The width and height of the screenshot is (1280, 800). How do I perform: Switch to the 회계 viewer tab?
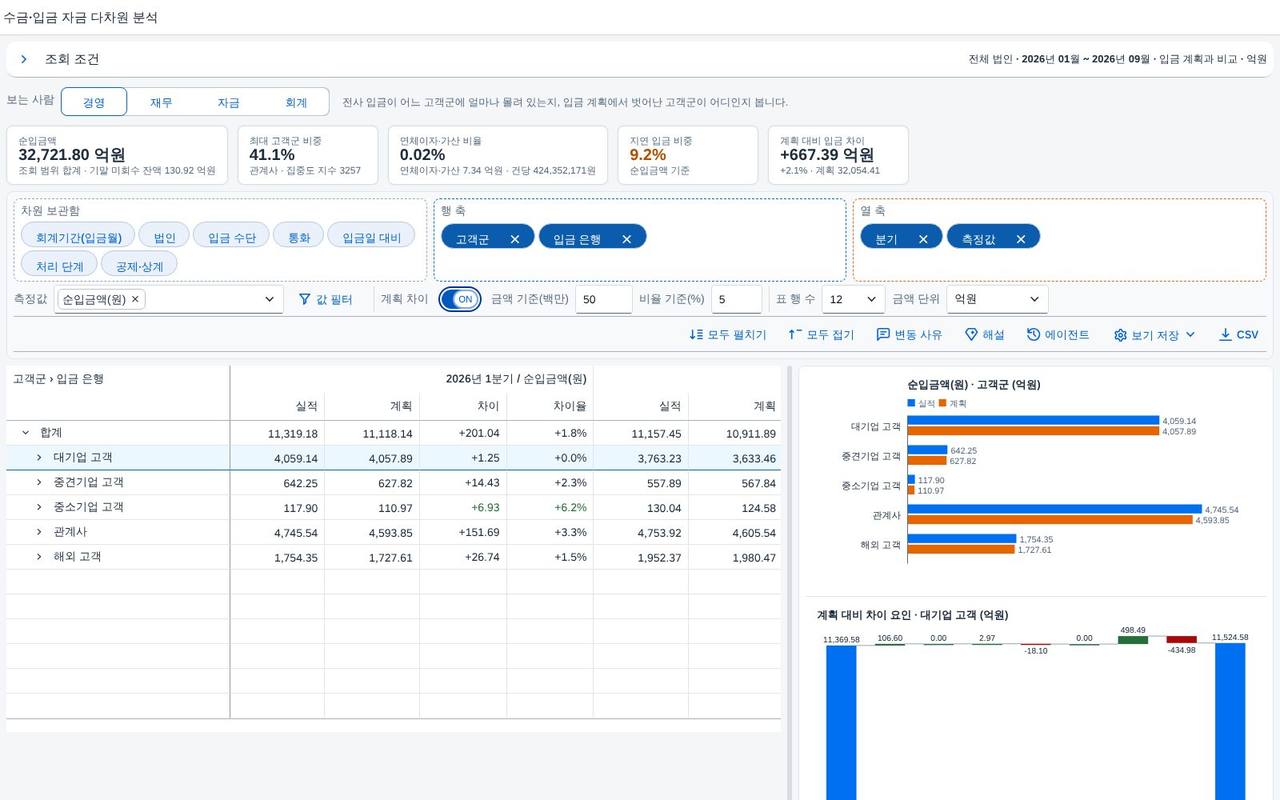point(296,102)
